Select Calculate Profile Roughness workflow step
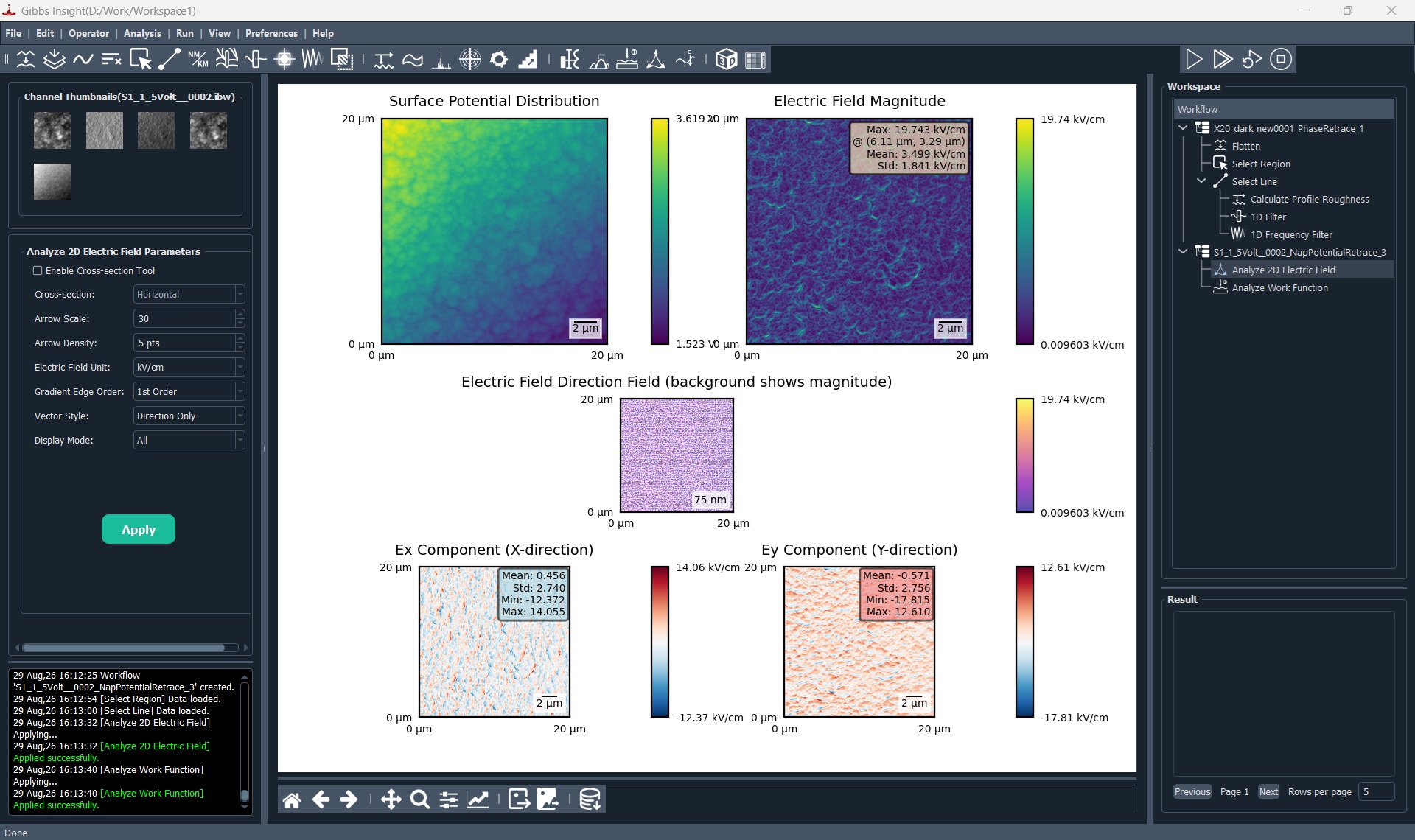The image size is (1415, 840). 1310,199
